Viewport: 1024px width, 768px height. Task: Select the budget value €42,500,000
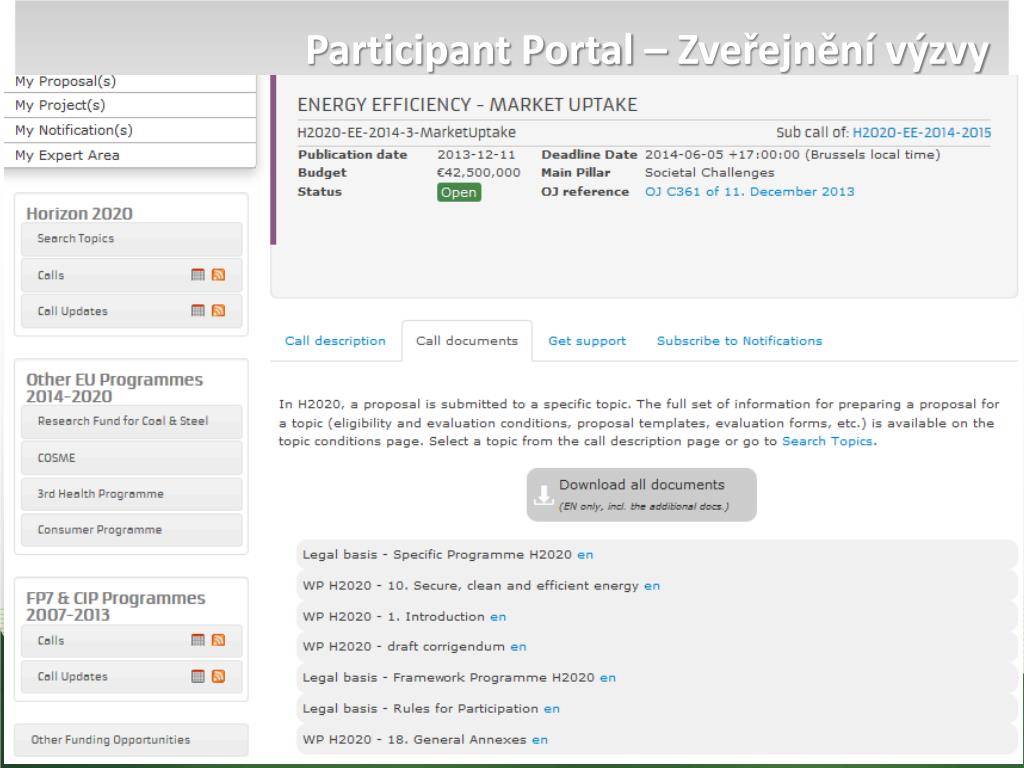click(479, 172)
